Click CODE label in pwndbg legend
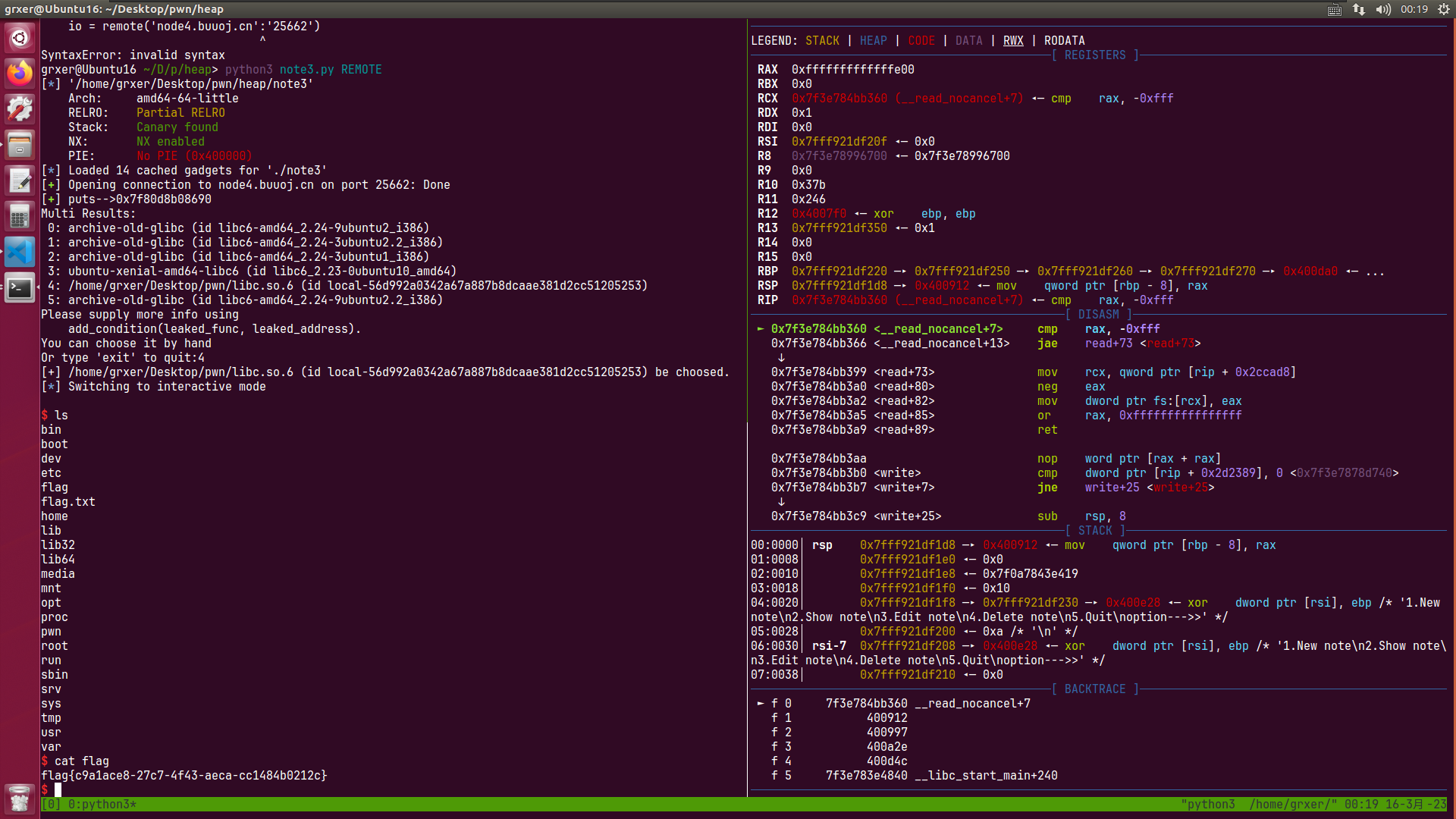 coord(921,41)
